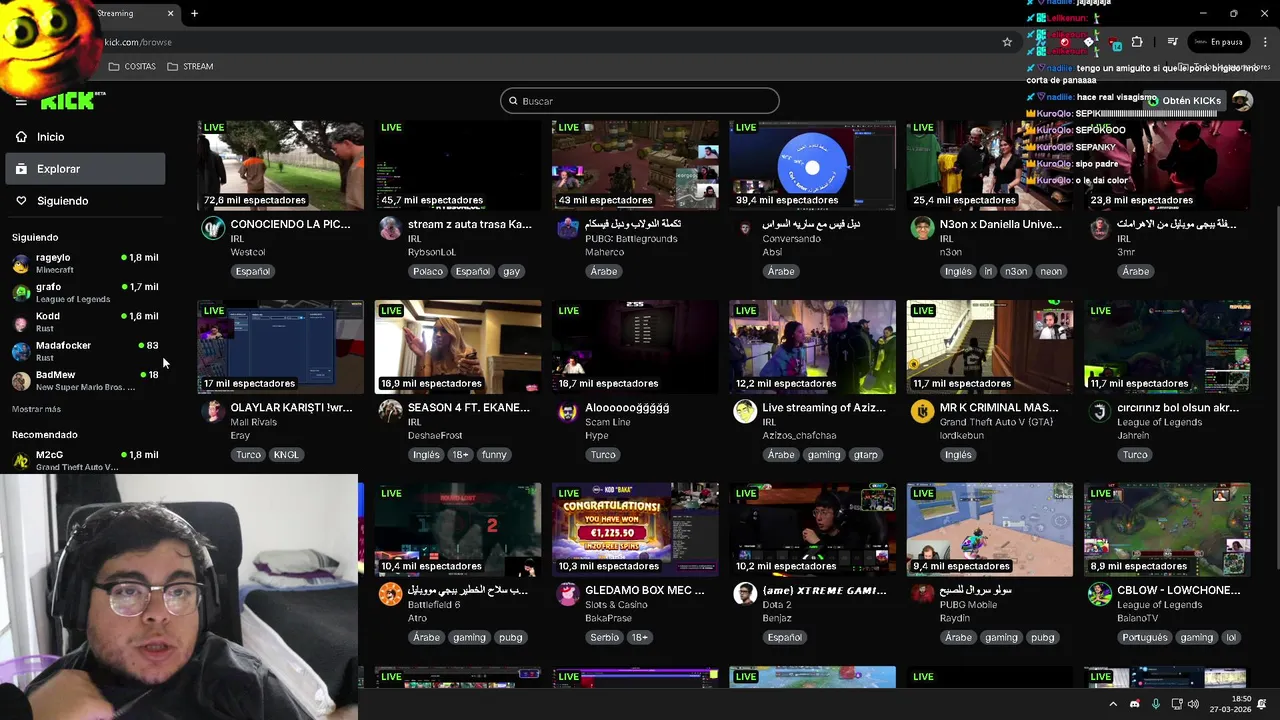
Task: Close the Streaming browser tab
Action: click(x=170, y=13)
